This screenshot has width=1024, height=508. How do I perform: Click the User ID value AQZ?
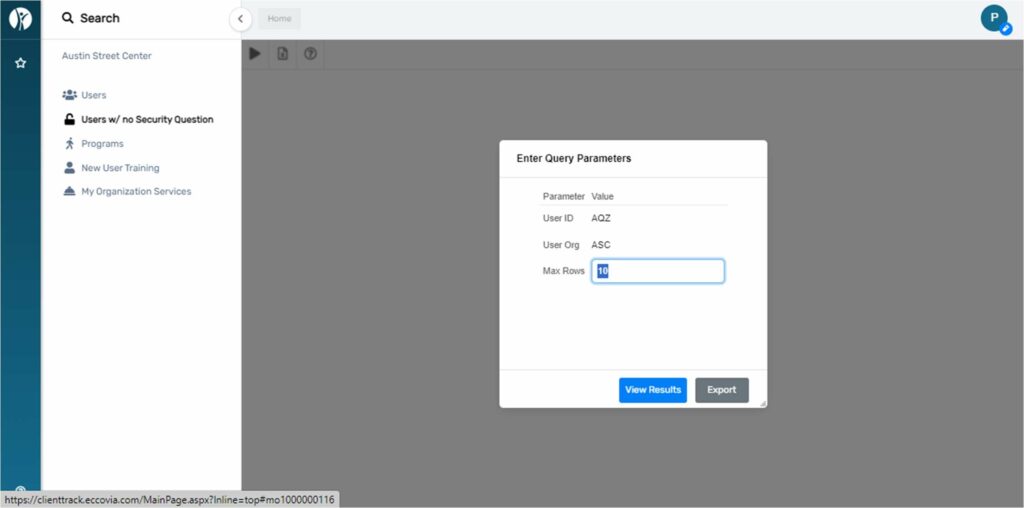point(601,219)
